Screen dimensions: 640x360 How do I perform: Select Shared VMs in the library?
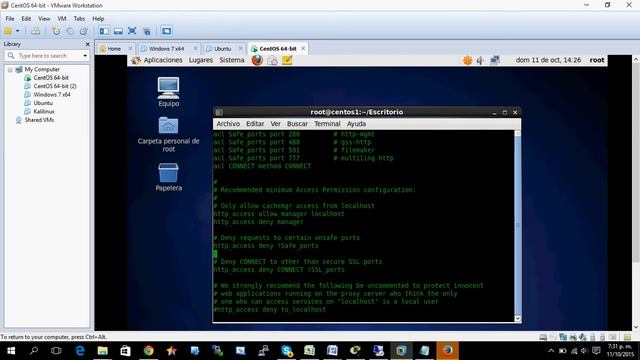tap(39, 120)
